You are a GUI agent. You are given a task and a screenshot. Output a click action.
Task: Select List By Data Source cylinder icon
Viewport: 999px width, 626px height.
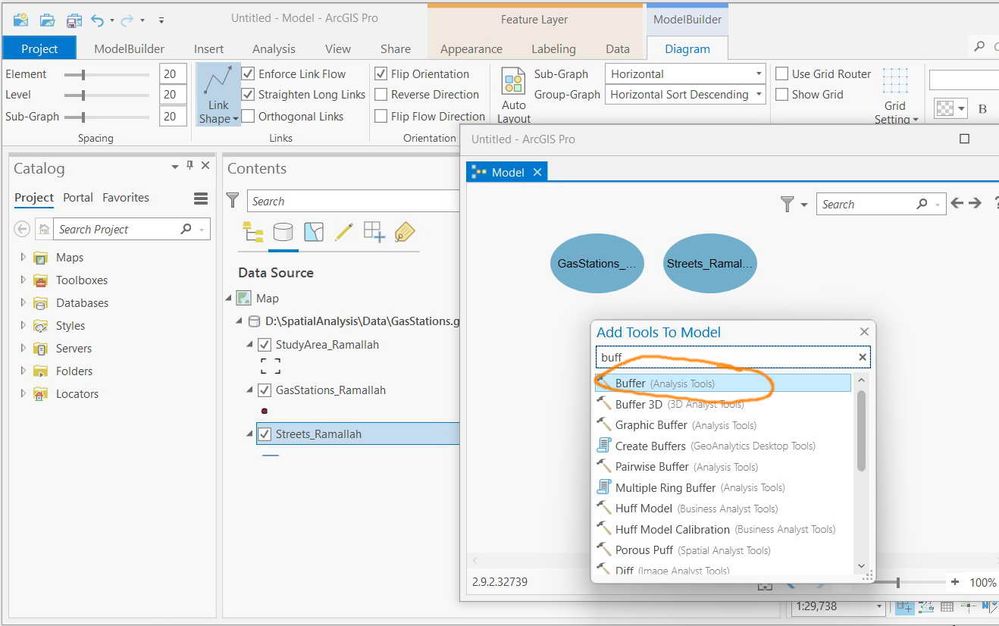click(x=283, y=232)
